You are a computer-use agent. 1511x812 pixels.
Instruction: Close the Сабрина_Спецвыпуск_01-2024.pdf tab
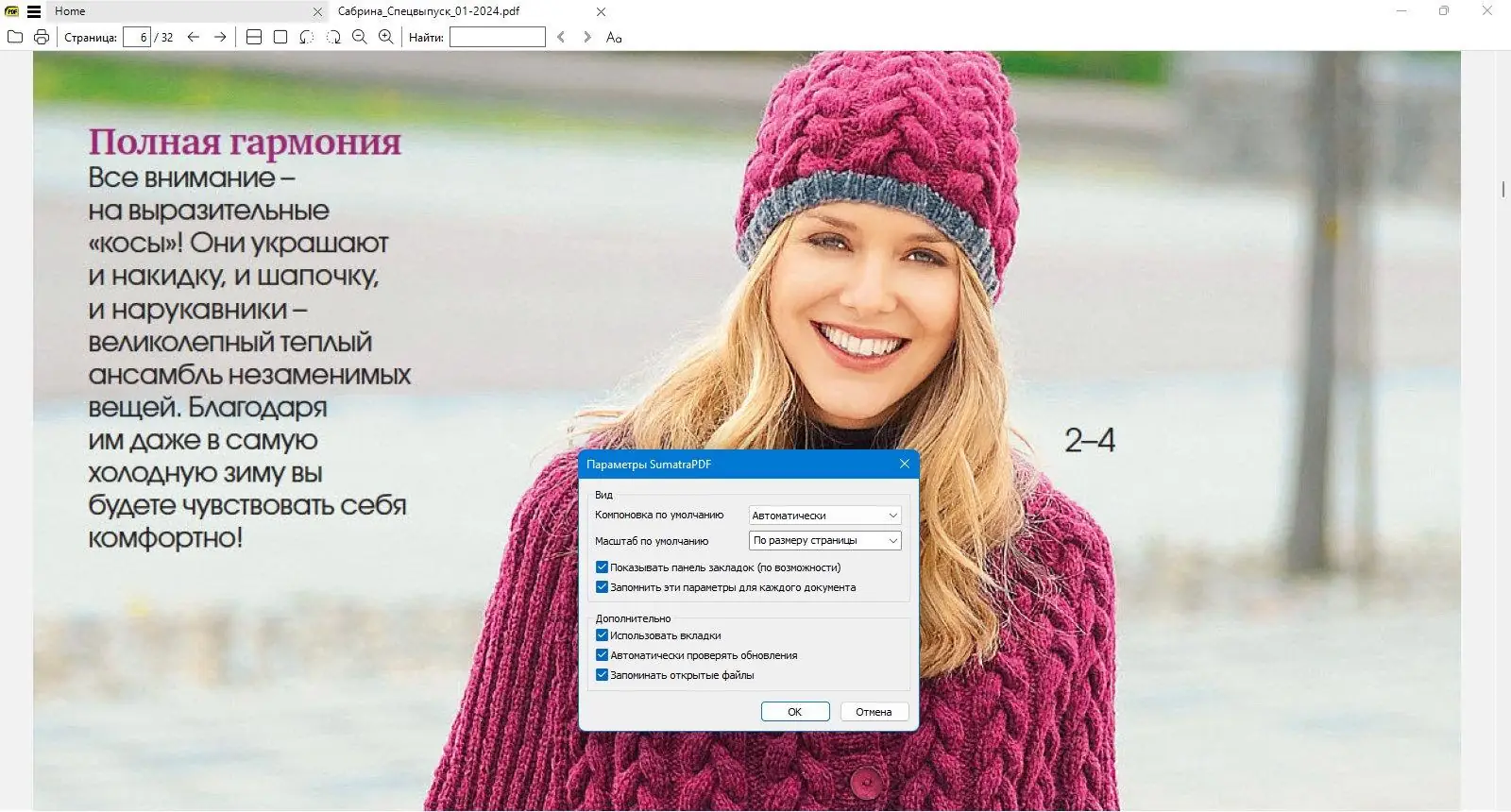click(x=602, y=12)
